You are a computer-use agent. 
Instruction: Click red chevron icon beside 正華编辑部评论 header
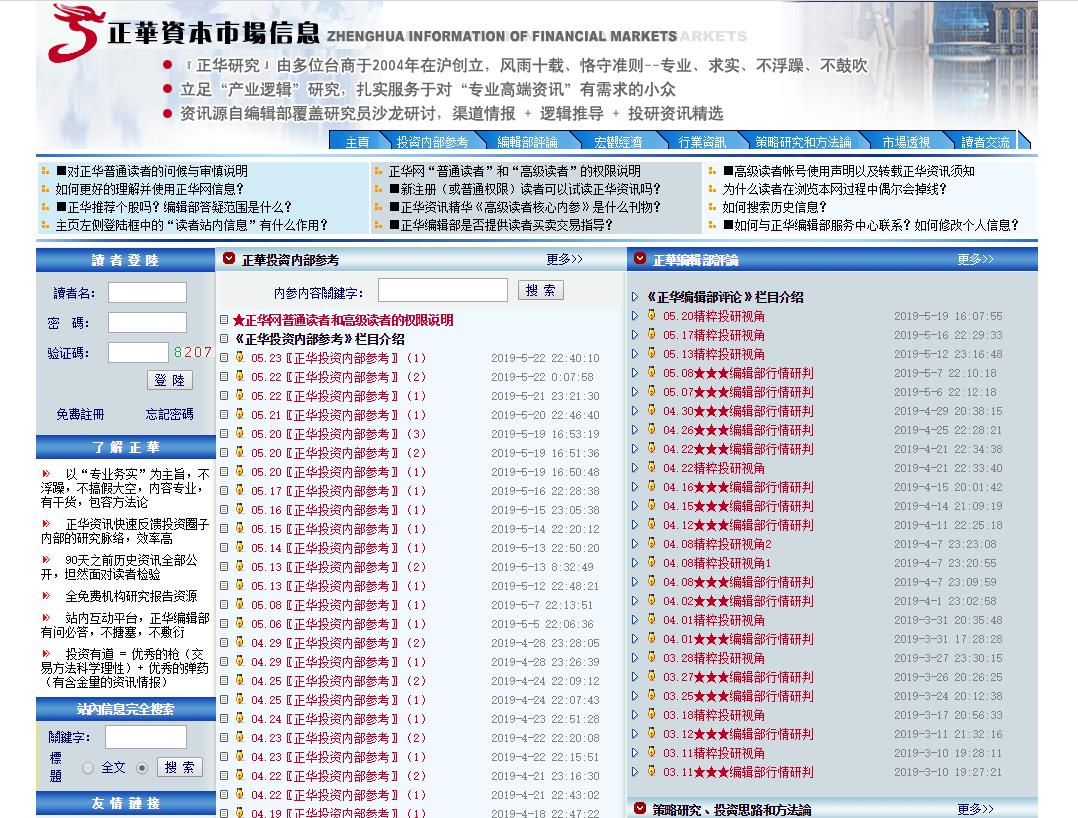(640, 259)
